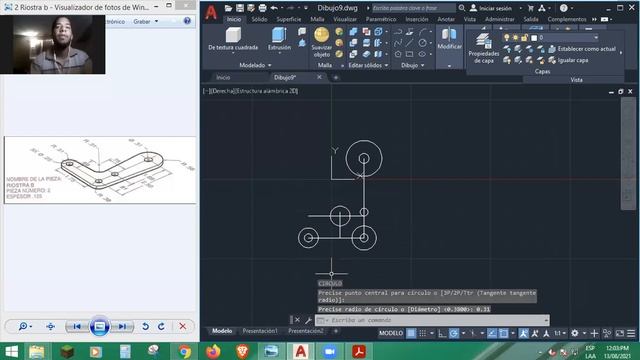Open the Anotar ribbon tab
The image size is (640, 360).
point(446,19)
